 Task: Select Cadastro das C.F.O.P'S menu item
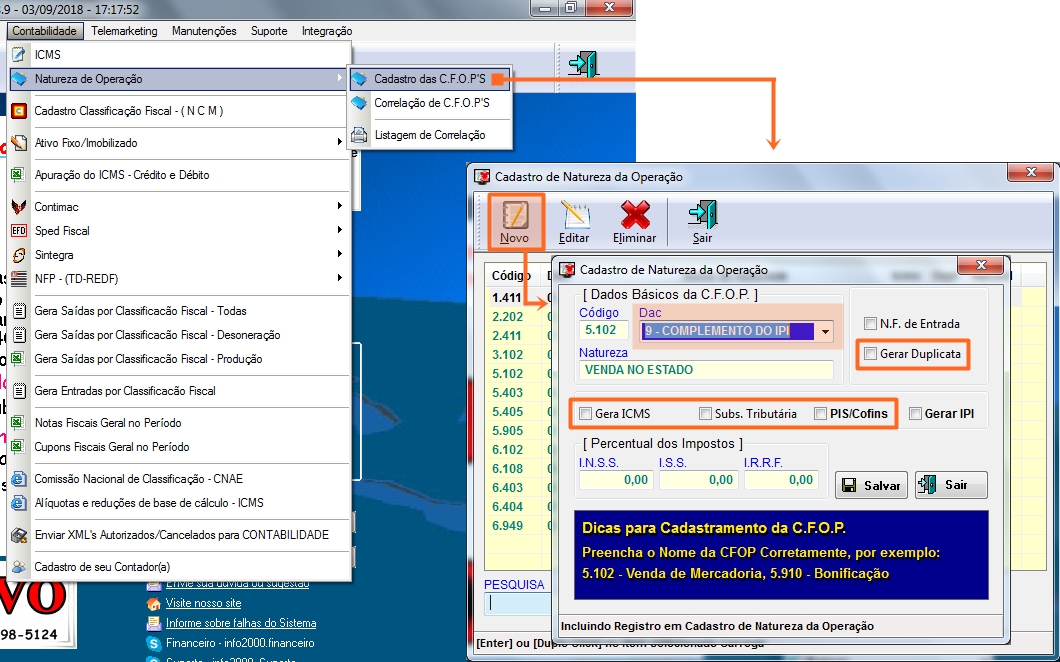(431, 79)
